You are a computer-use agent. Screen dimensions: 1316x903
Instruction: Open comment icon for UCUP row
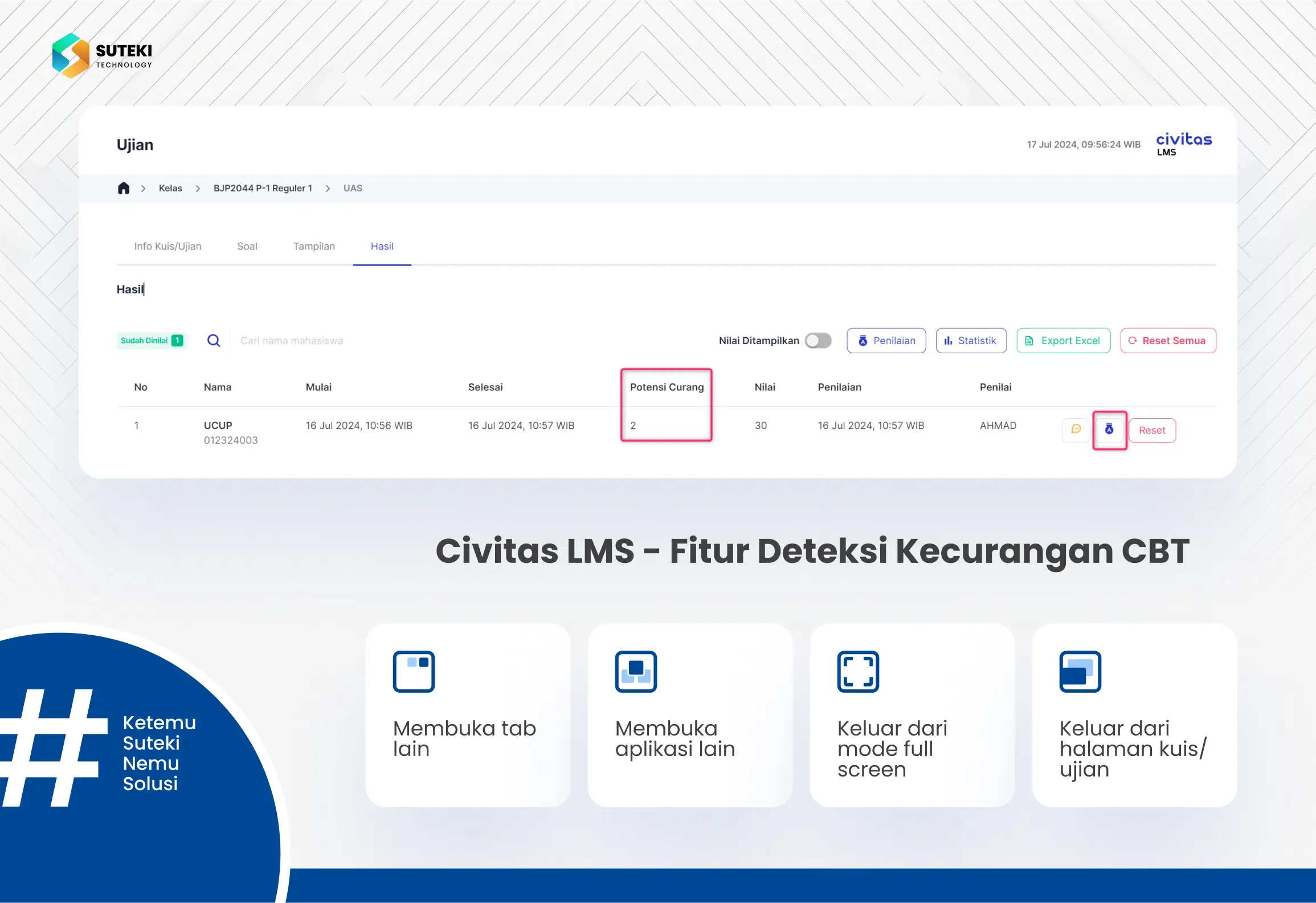pyautogui.click(x=1076, y=430)
